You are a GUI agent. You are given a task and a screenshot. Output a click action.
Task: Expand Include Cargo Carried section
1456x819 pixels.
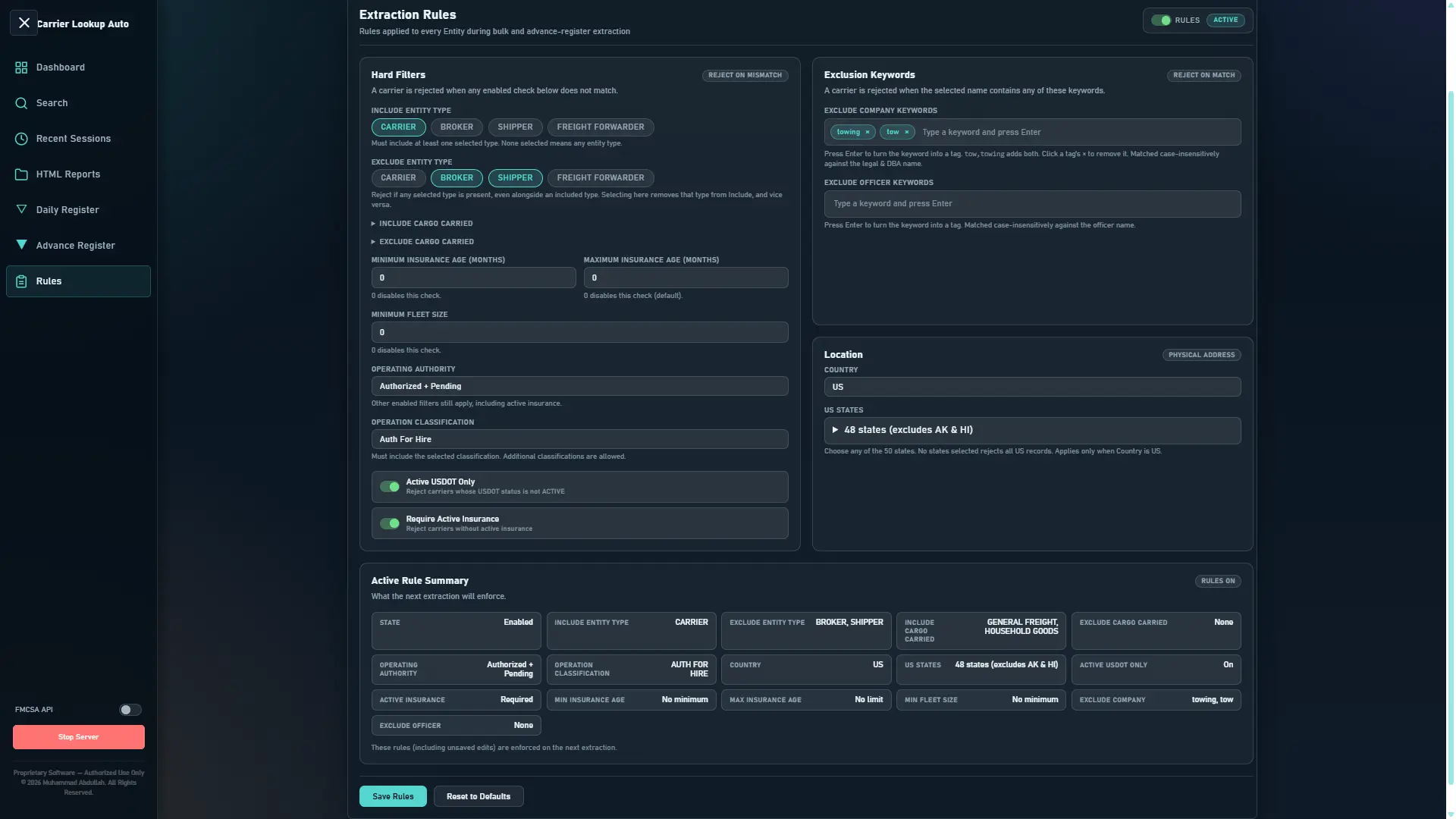[422, 224]
